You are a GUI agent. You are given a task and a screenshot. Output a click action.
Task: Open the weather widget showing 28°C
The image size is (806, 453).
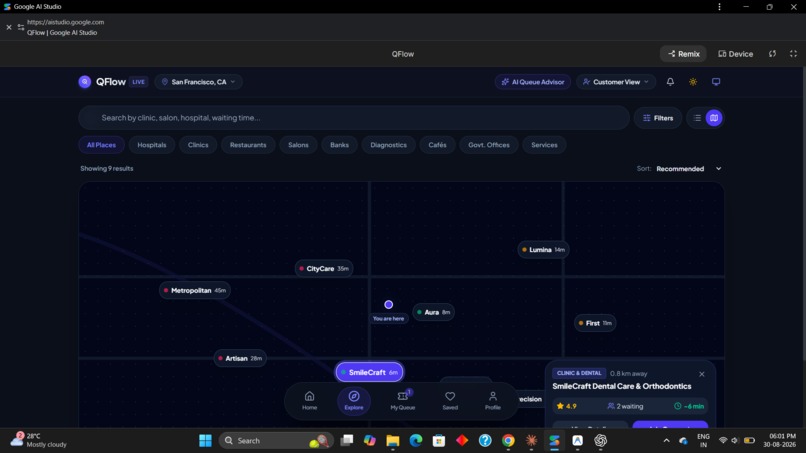39,440
